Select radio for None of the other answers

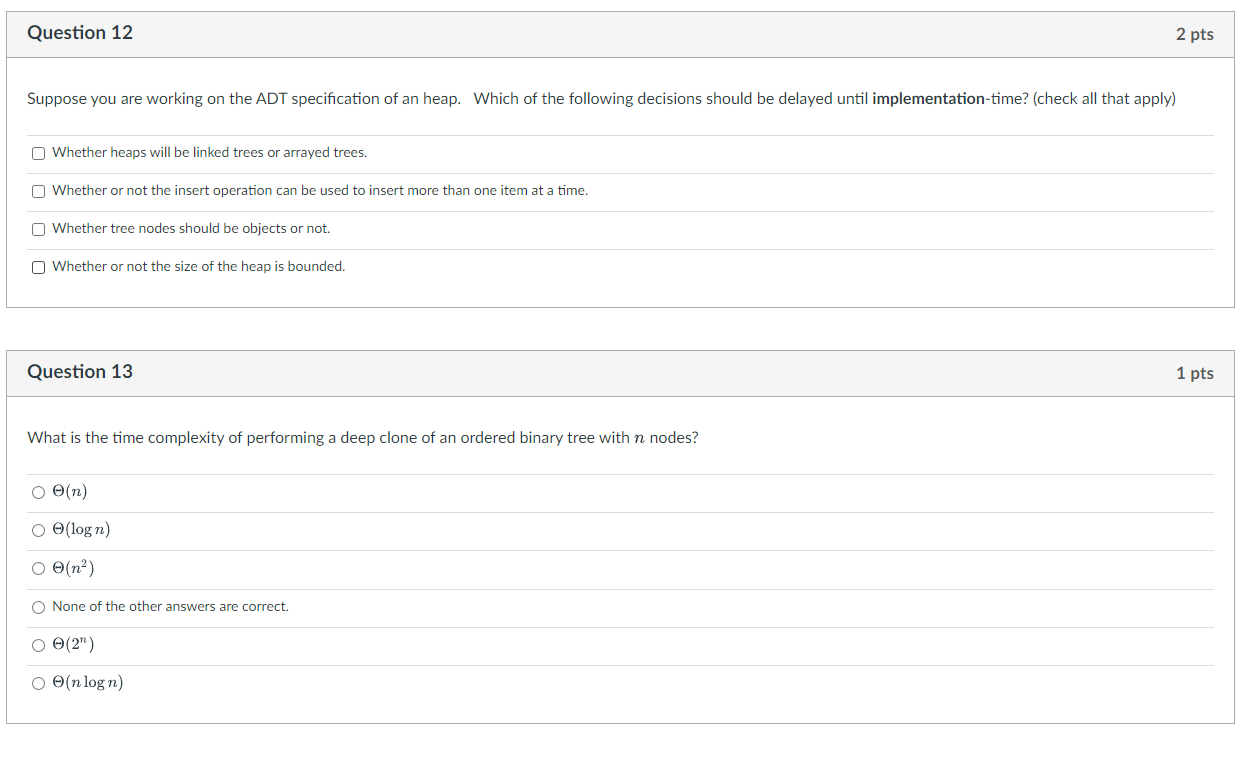[38, 607]
